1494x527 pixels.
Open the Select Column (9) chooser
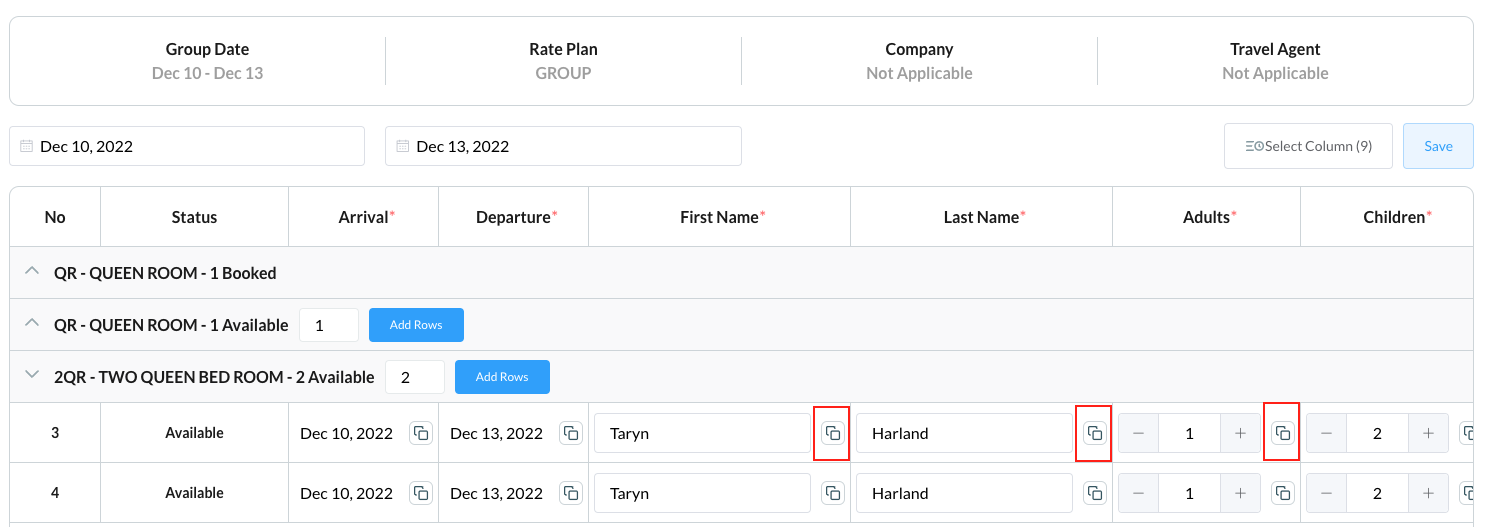[1308, 146]
